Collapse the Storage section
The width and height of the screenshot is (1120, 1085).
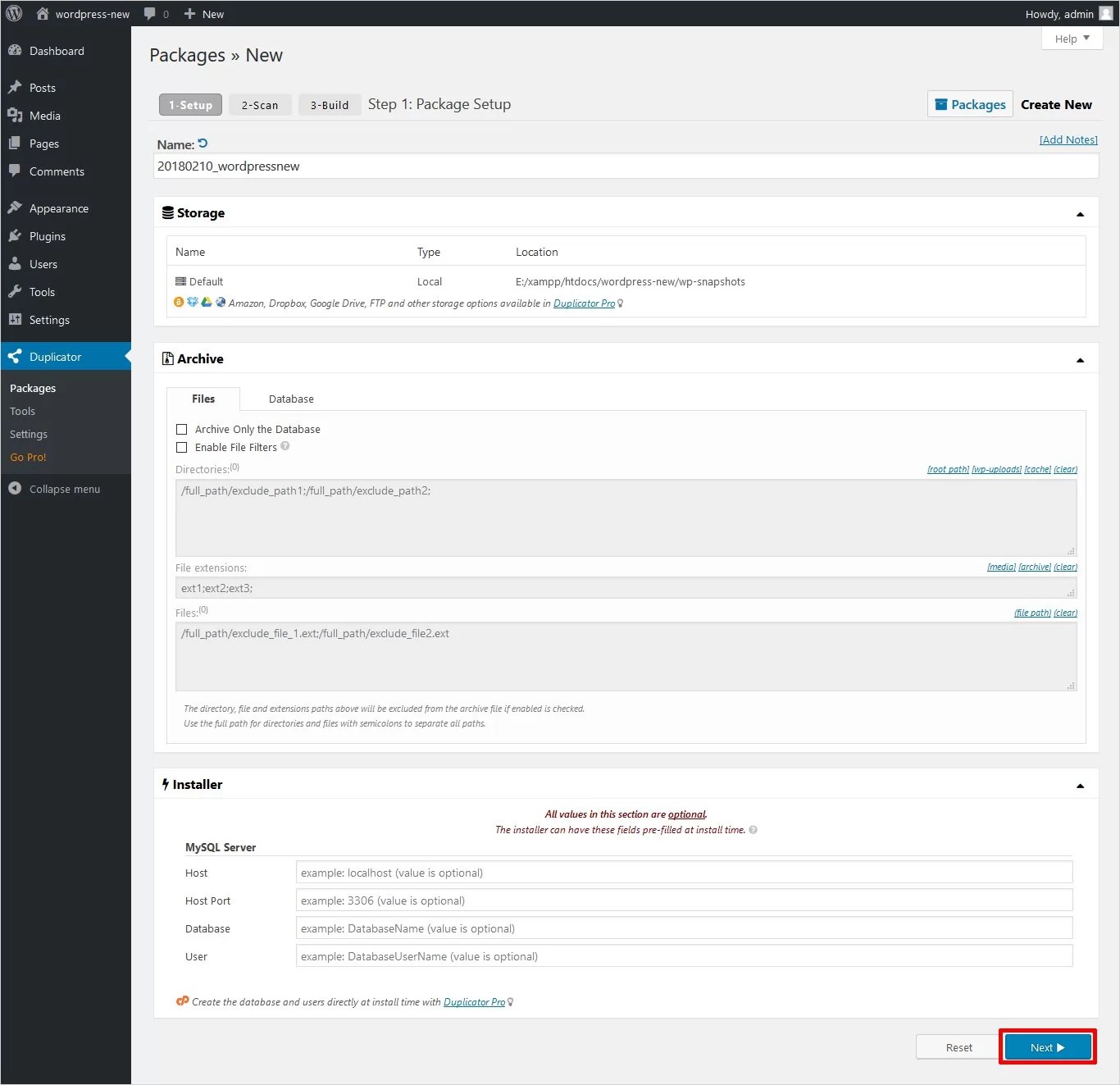[x=1079, y=212]
